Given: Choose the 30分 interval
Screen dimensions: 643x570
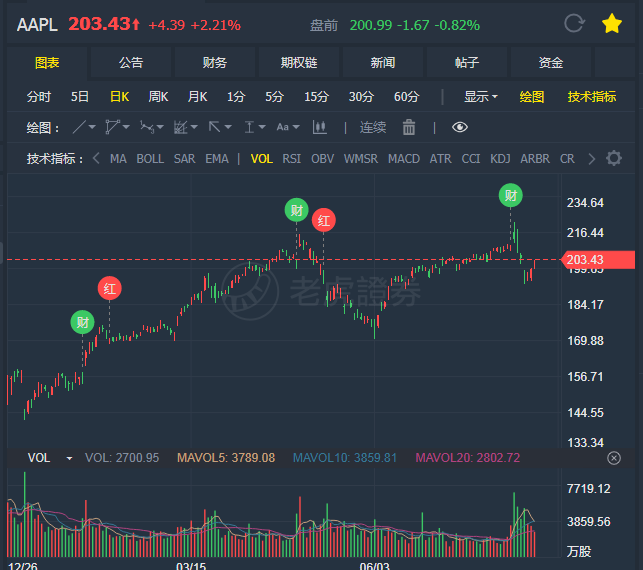Looking at the screenshot, I should click(361, 97).
